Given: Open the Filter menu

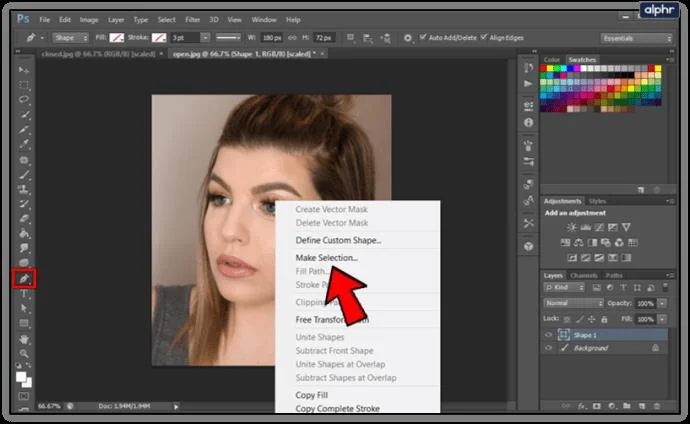Looking at the screenshot, I should pos(192,20).
